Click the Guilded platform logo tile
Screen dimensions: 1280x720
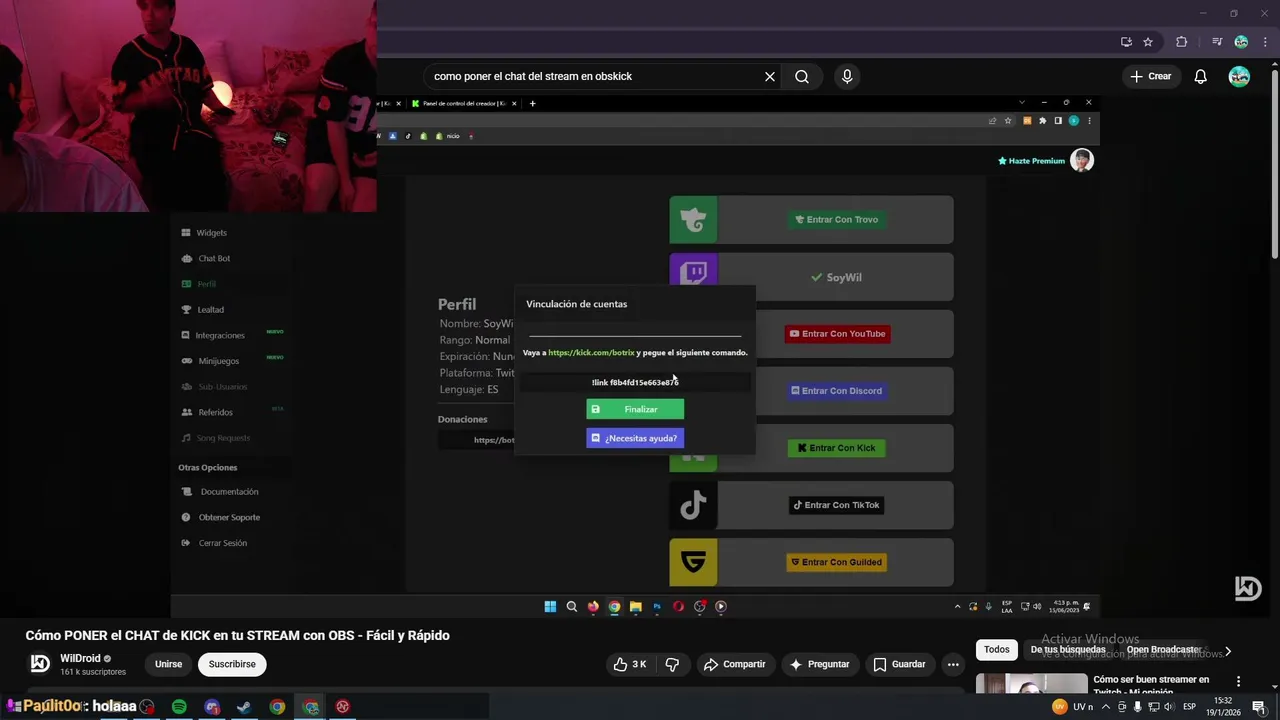(693, 562)
